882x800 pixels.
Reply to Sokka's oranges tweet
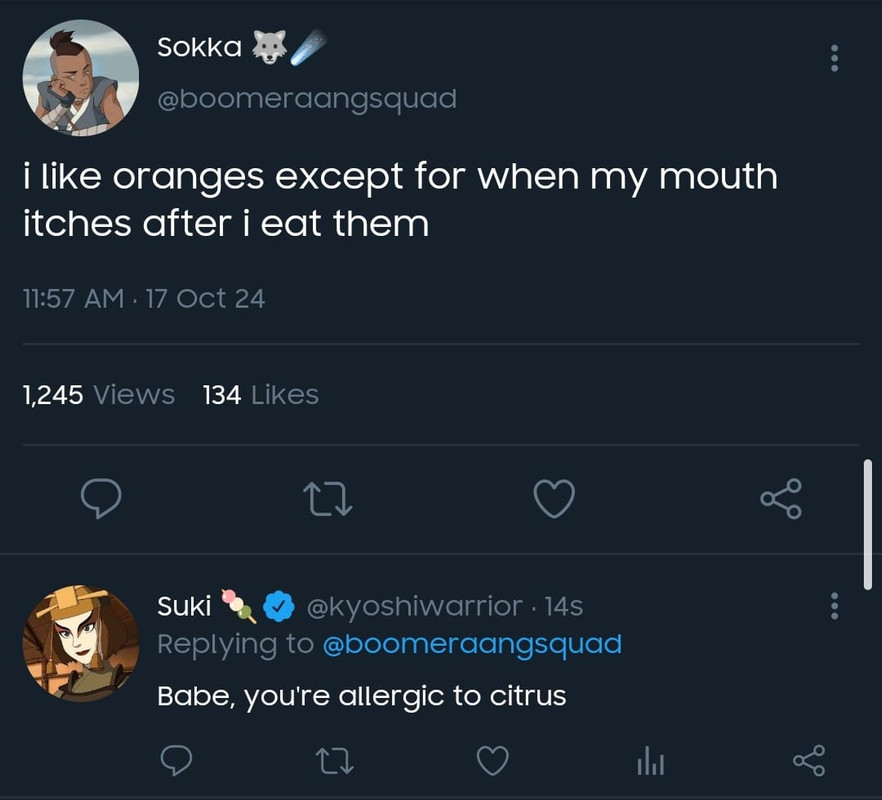click(x=100, y=499)
